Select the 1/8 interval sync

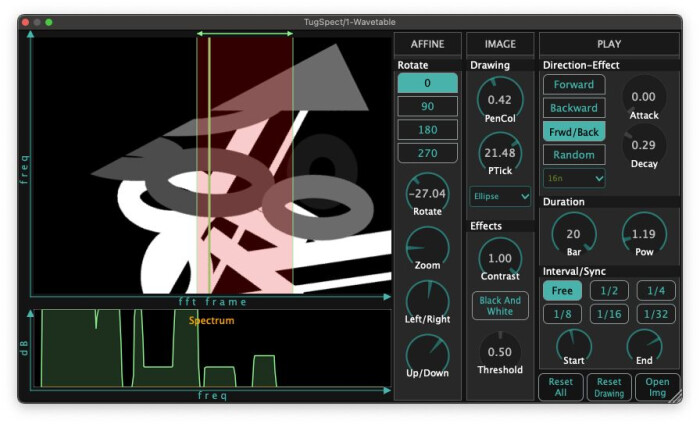point(562,314)
